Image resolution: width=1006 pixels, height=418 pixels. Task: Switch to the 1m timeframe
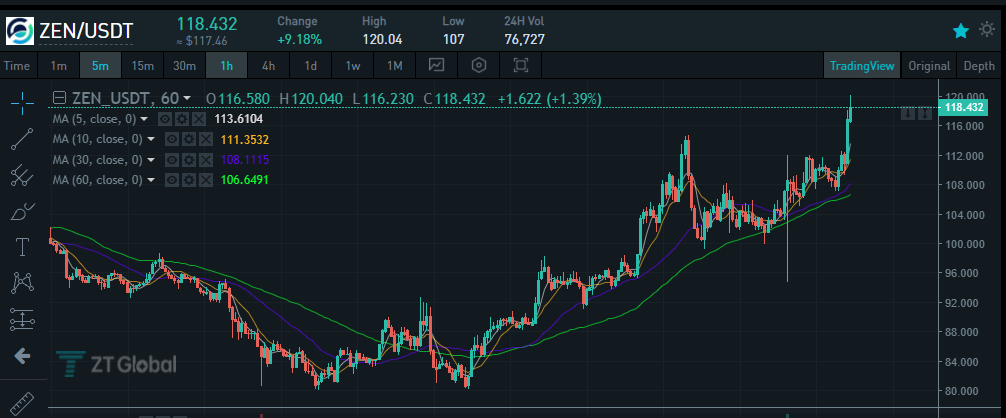59,65
